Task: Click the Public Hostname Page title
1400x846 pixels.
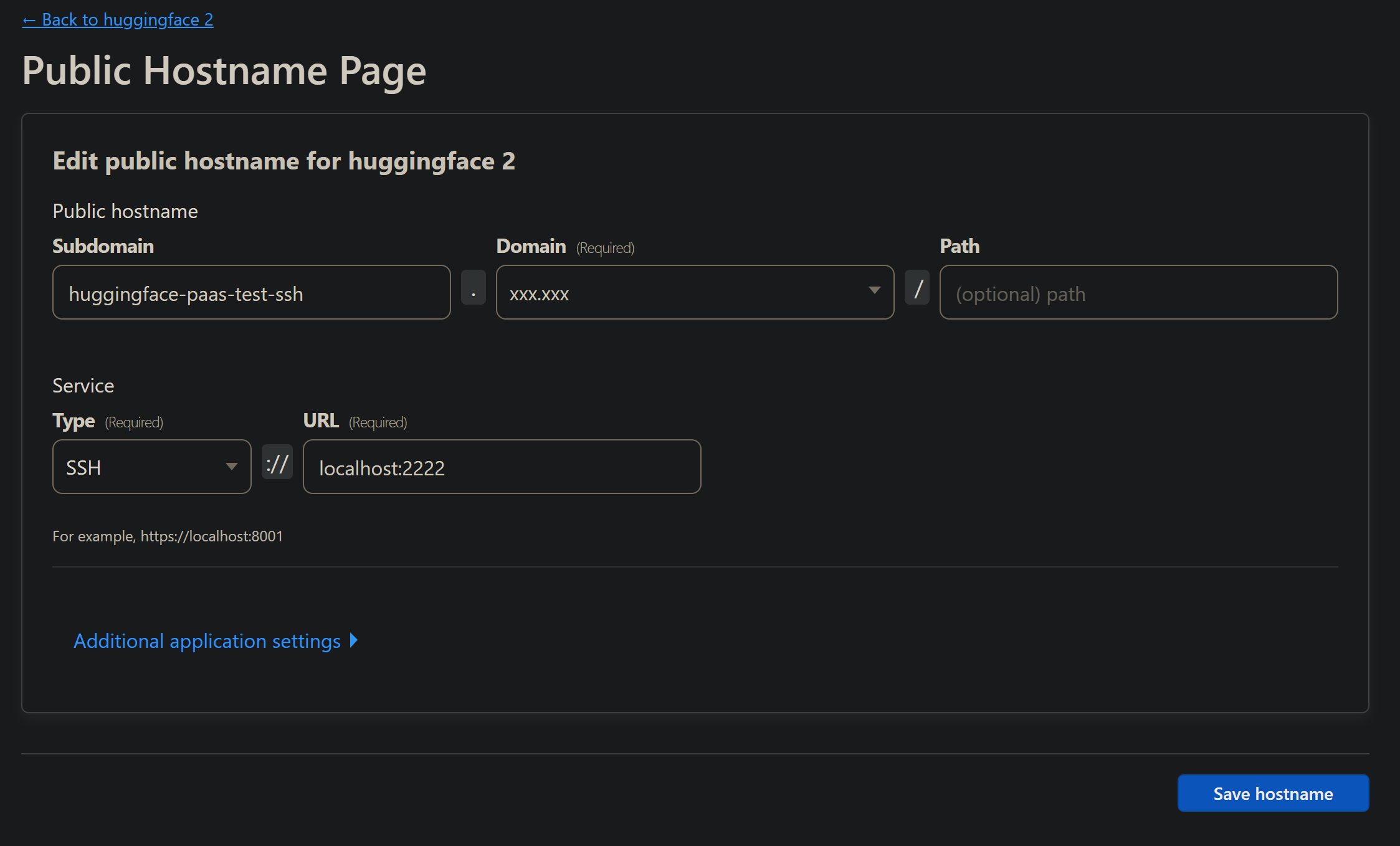Action: 224,70
